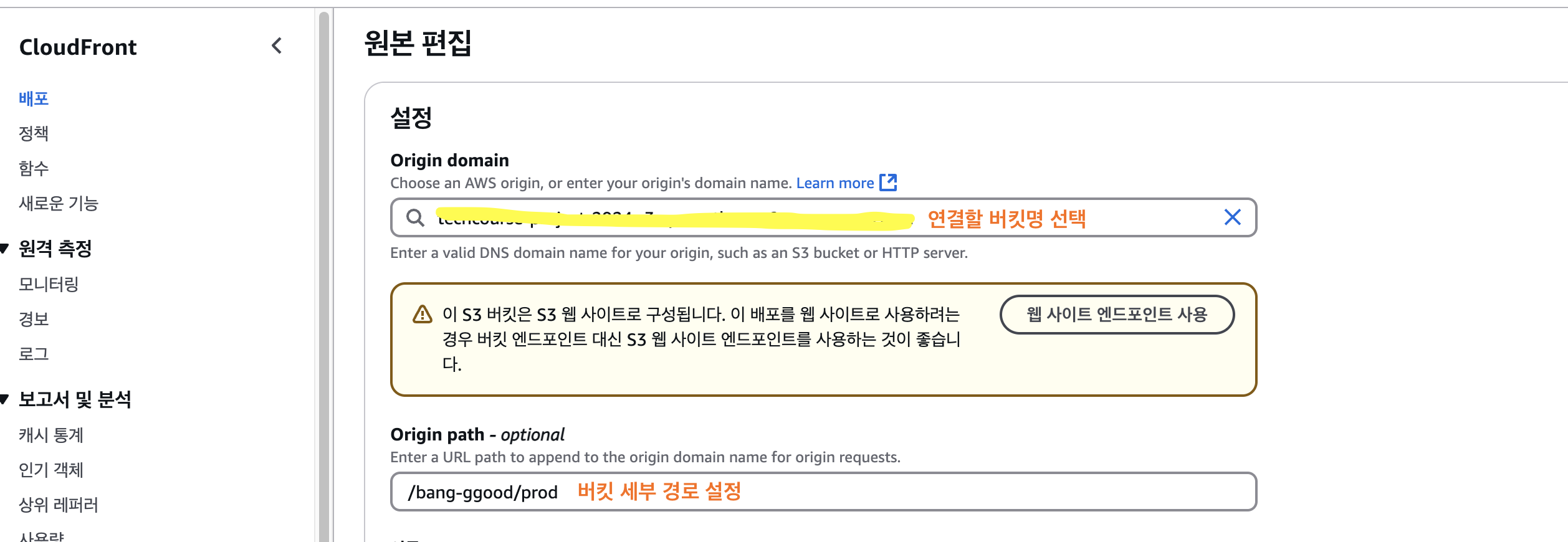Open 배포 in the sidebar
This screenshot has height=542, width=1568.
pyautogui.click(x=34, y=98)
